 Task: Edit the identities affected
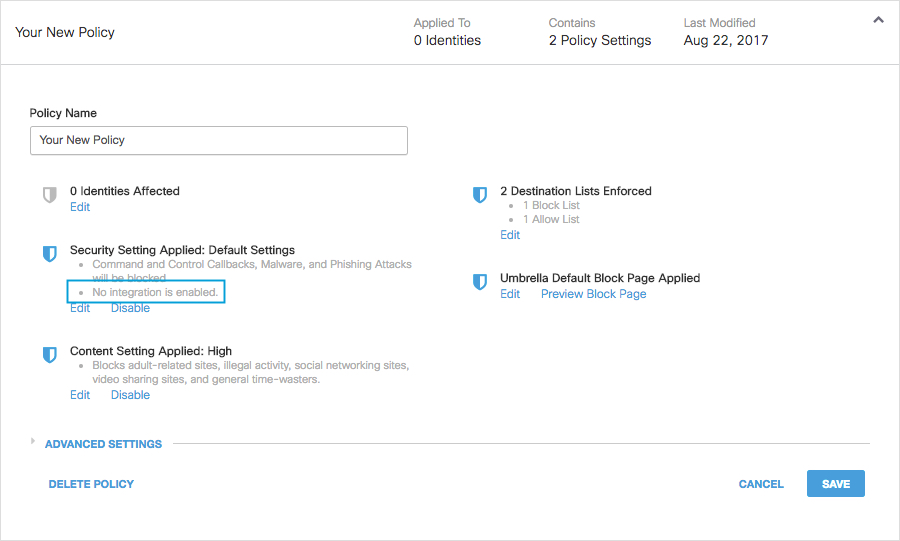[80, 207]
